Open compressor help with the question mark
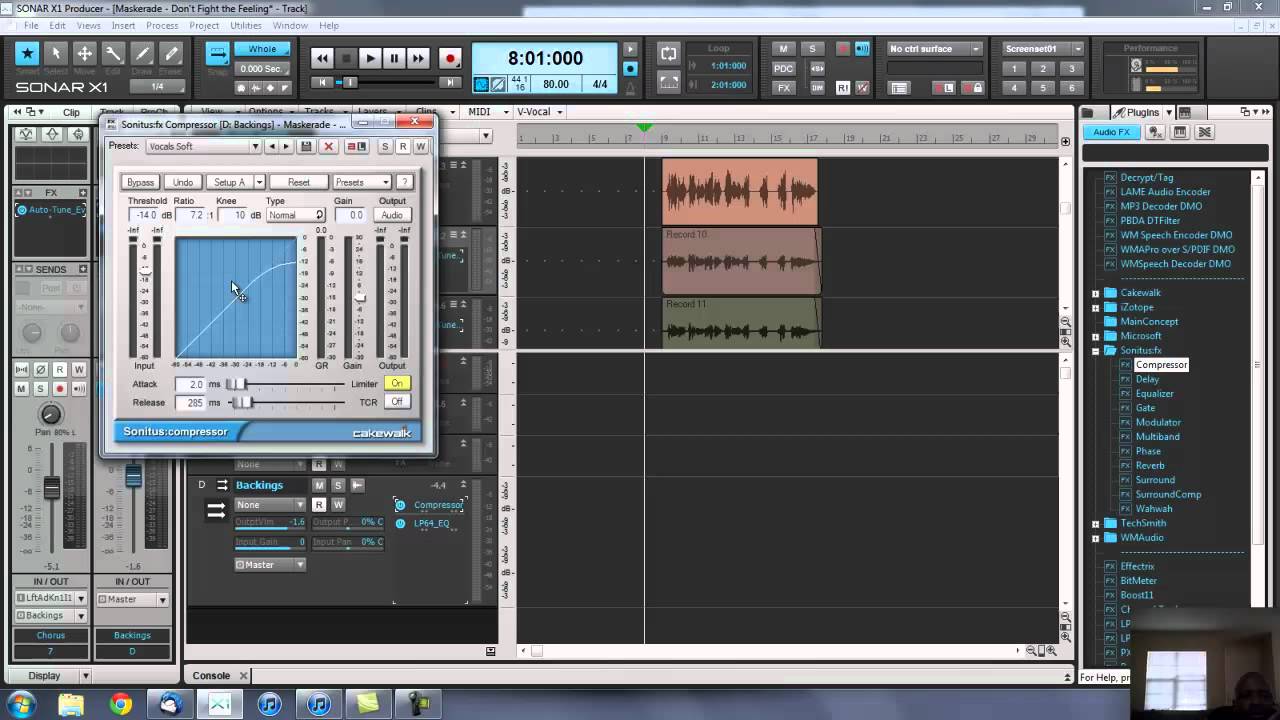Screen dimensions: 1280x720 pyautogui.click(x=404, y=182)
